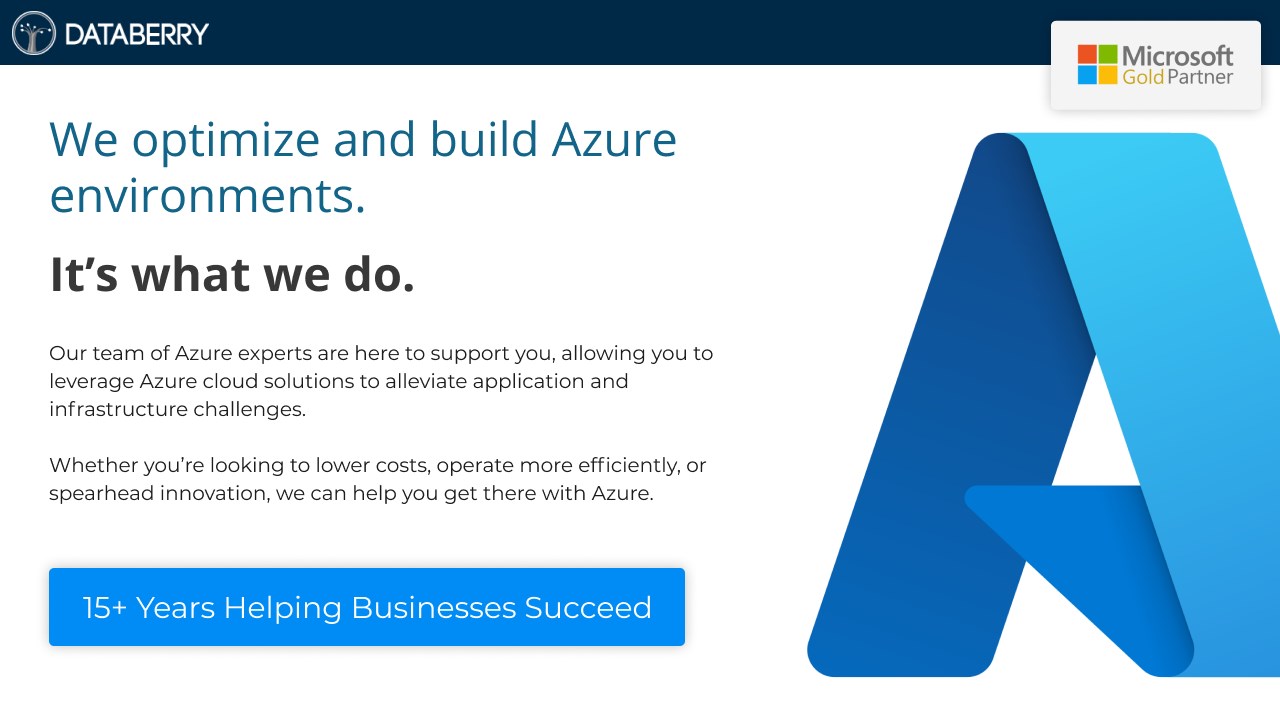Viewport: 1280px width, 720px height.
Task: Click the paragraph starting "Our team of Azure experts"
Action: (x=381, y=381)
